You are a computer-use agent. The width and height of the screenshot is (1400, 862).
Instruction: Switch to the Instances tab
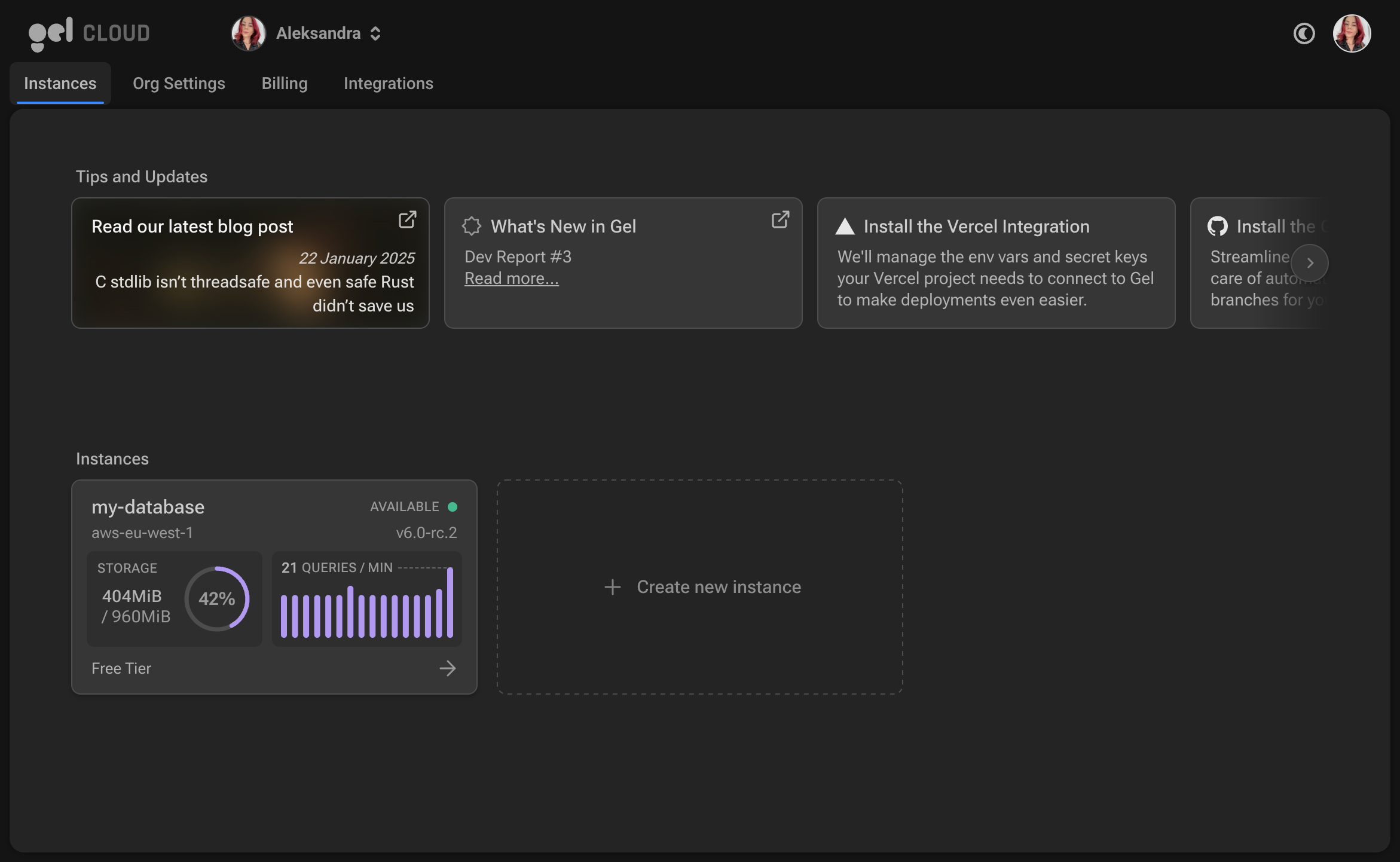[x=60, y=84]
